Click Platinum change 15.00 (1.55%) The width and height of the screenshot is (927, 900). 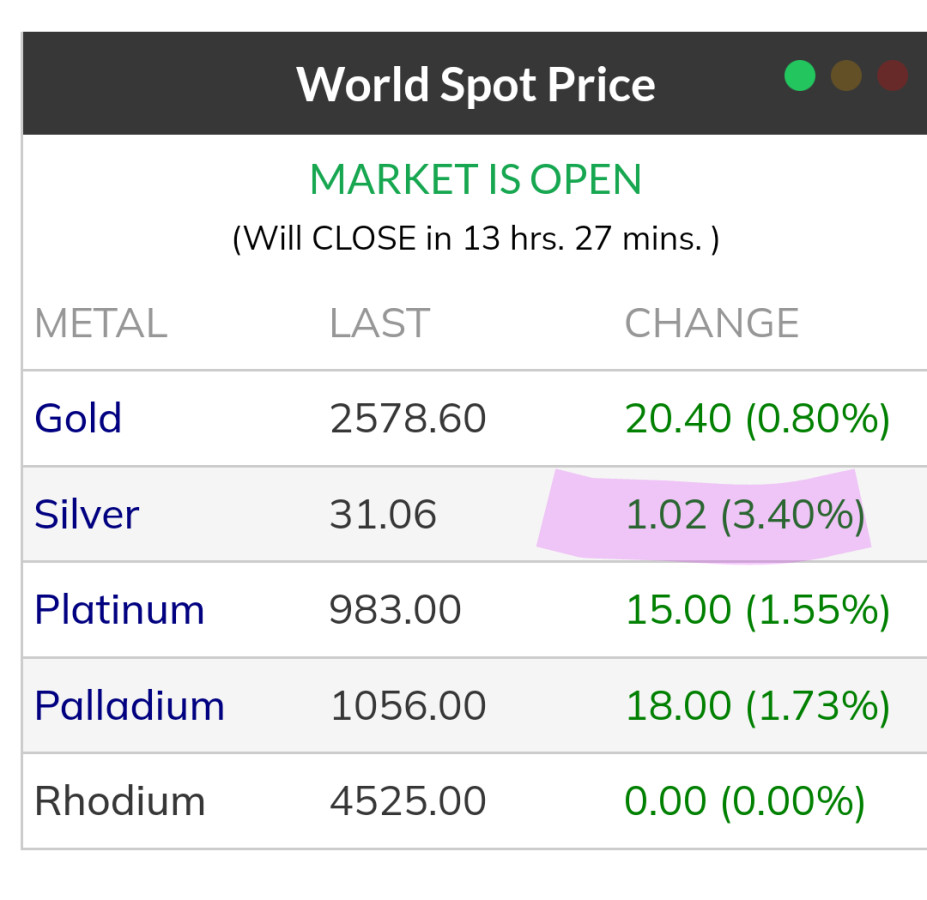(757, 610)
